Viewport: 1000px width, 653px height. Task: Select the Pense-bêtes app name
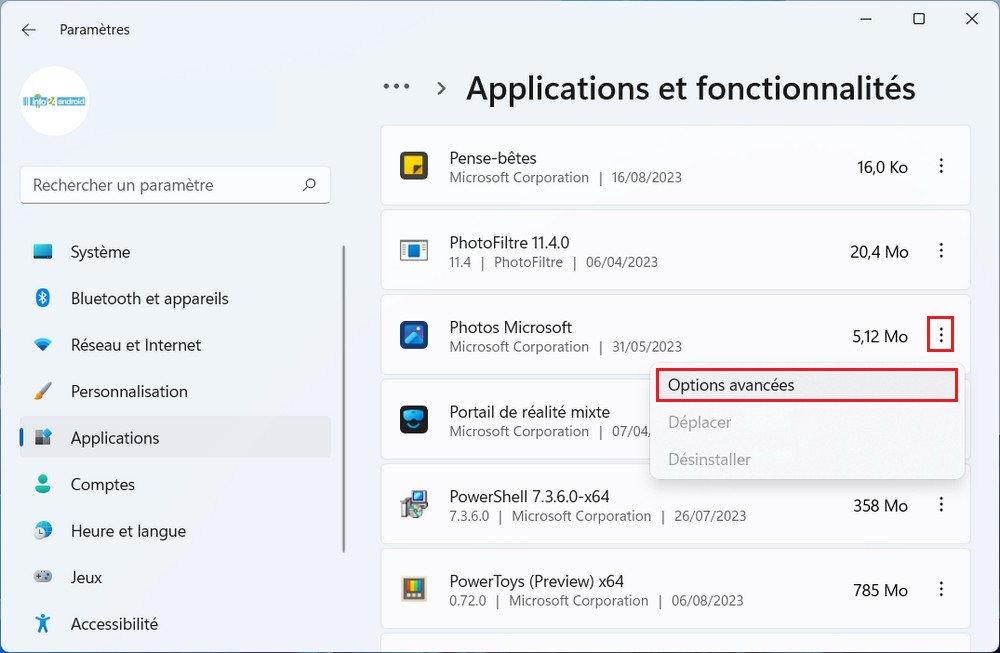[493, 158]
